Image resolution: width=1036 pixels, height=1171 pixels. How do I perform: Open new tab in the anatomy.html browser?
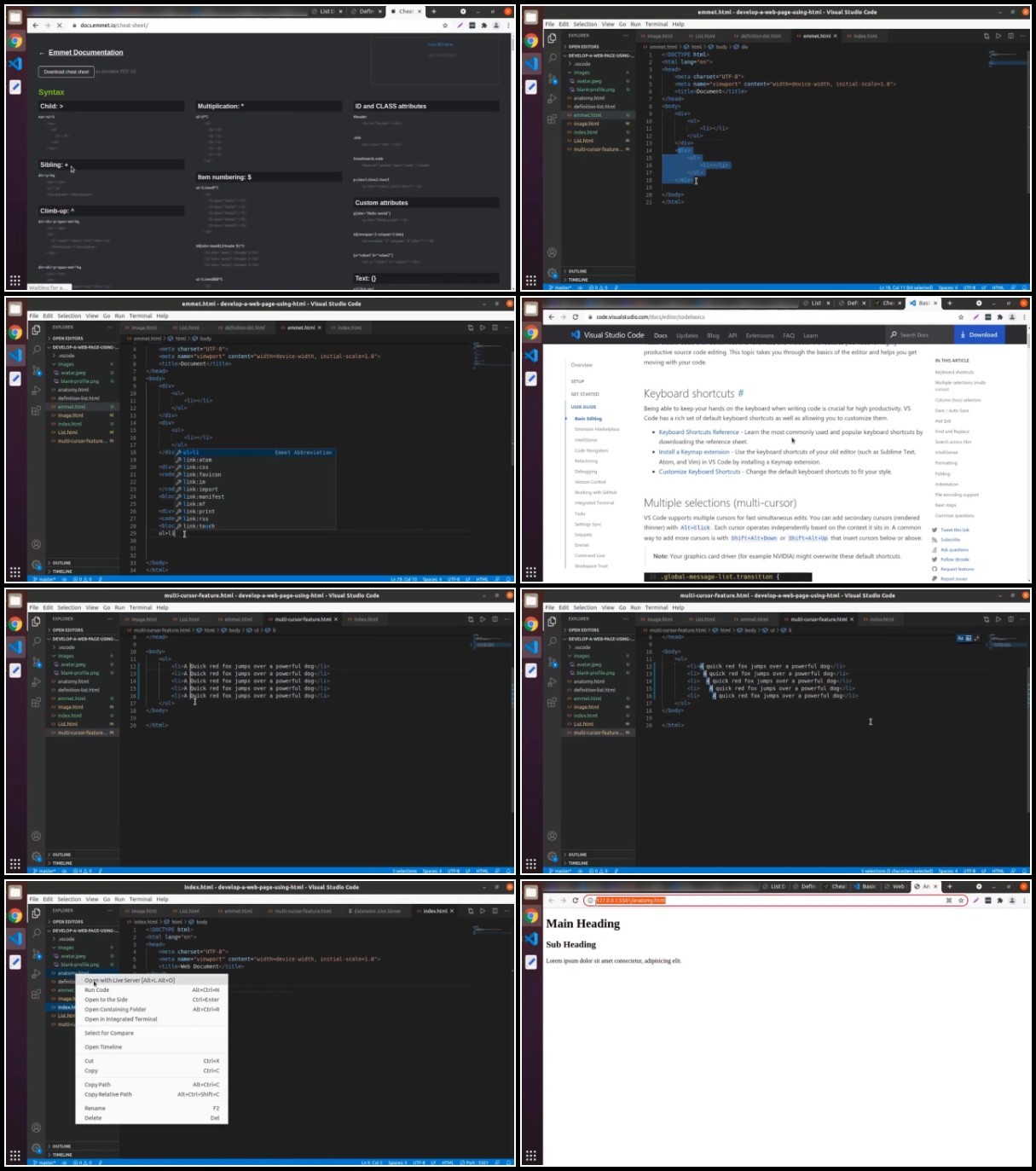coord(949,887)
